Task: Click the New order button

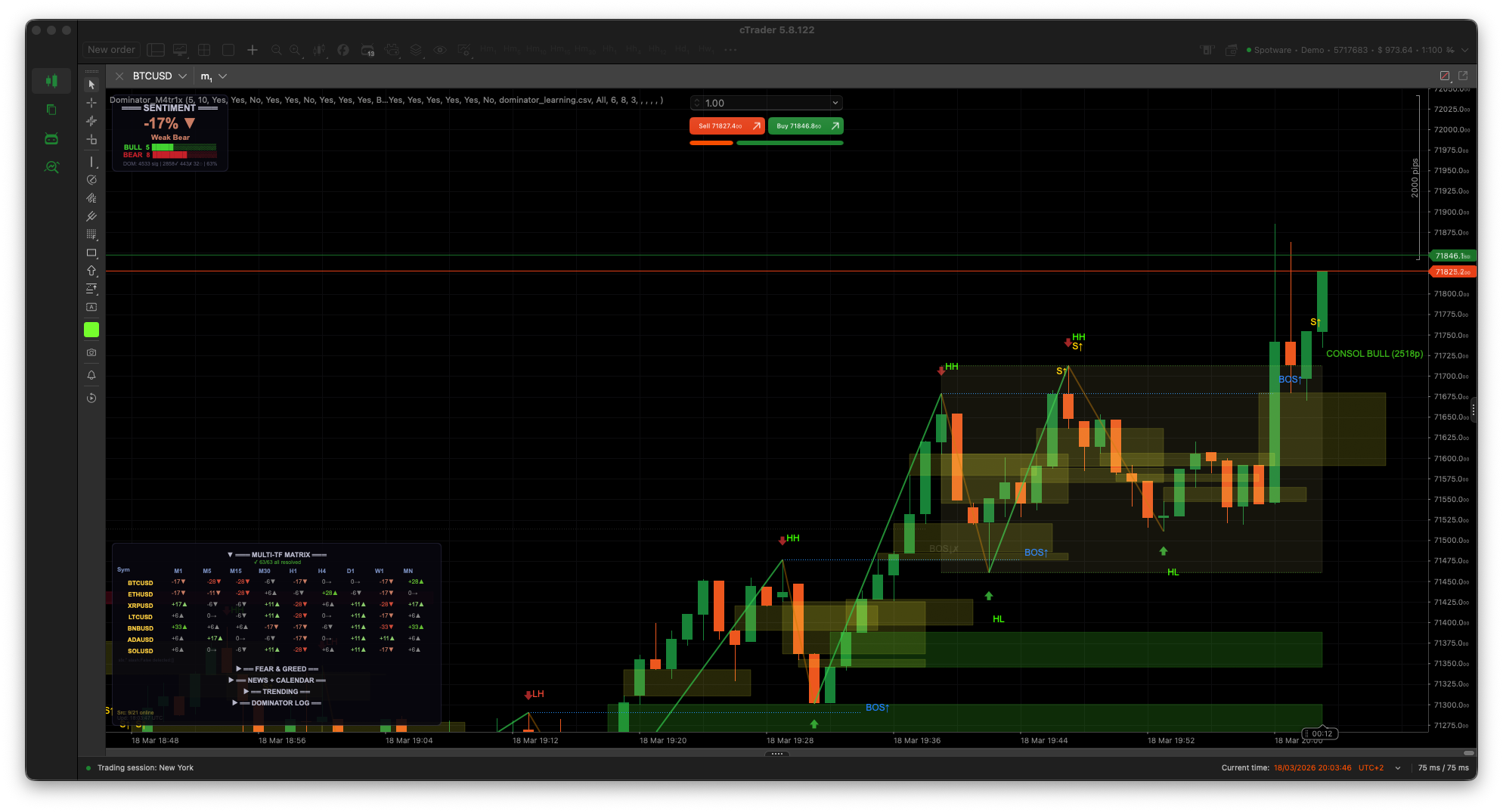Action: pyautogui.click(x=111, y=50)
